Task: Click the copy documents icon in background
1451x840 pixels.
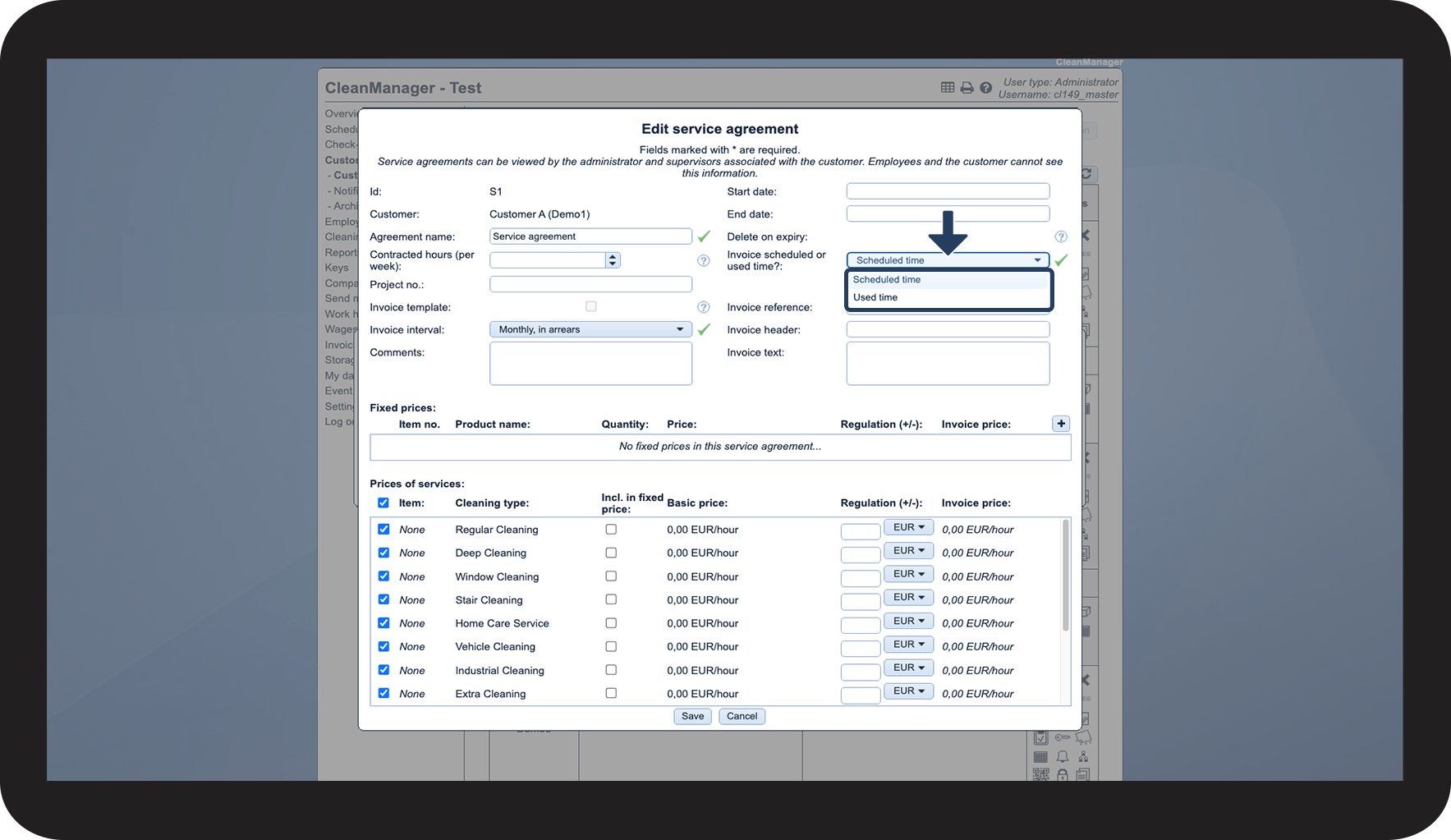Action: [x=1083, y=774]
